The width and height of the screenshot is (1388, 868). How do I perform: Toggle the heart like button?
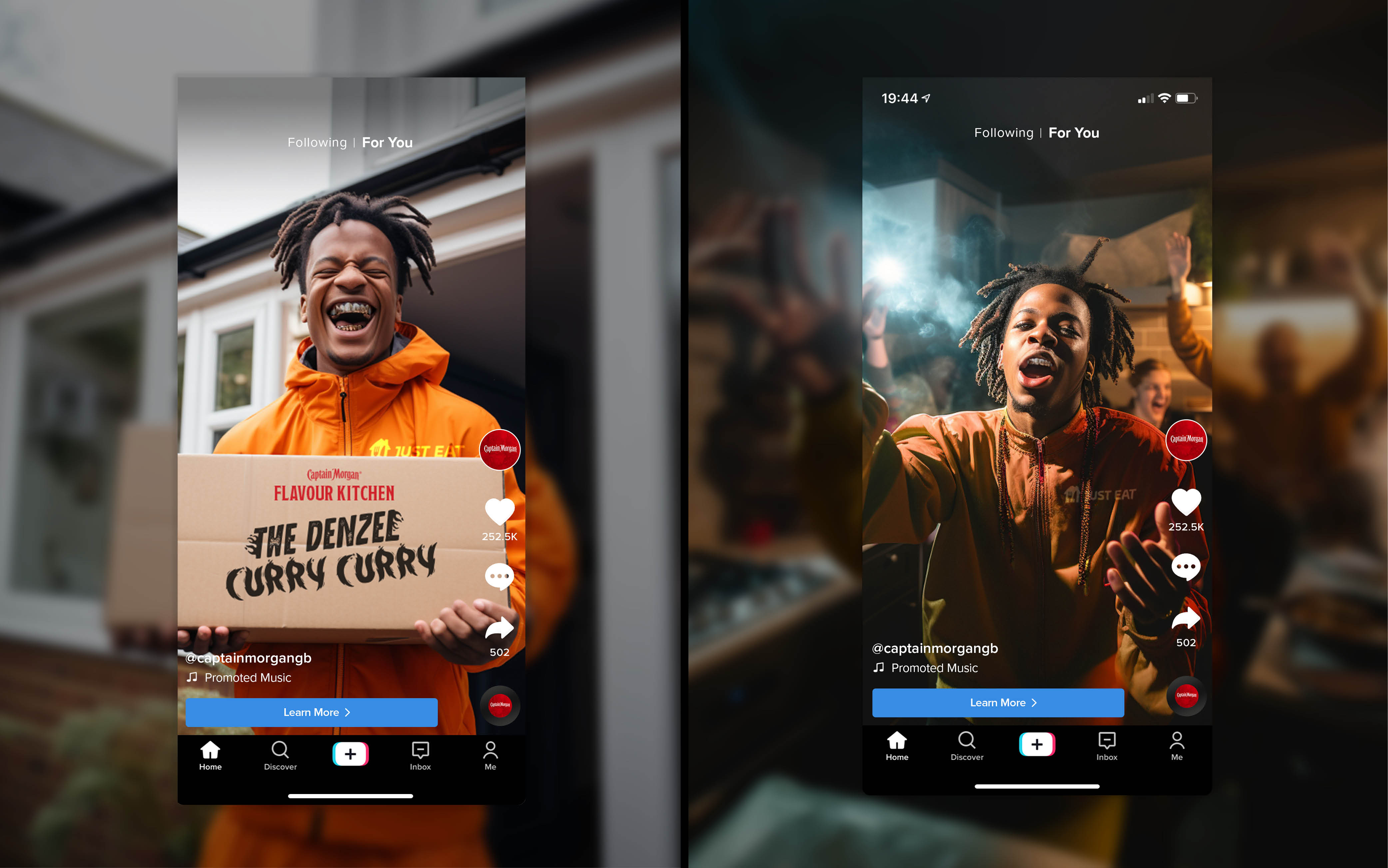497,510
